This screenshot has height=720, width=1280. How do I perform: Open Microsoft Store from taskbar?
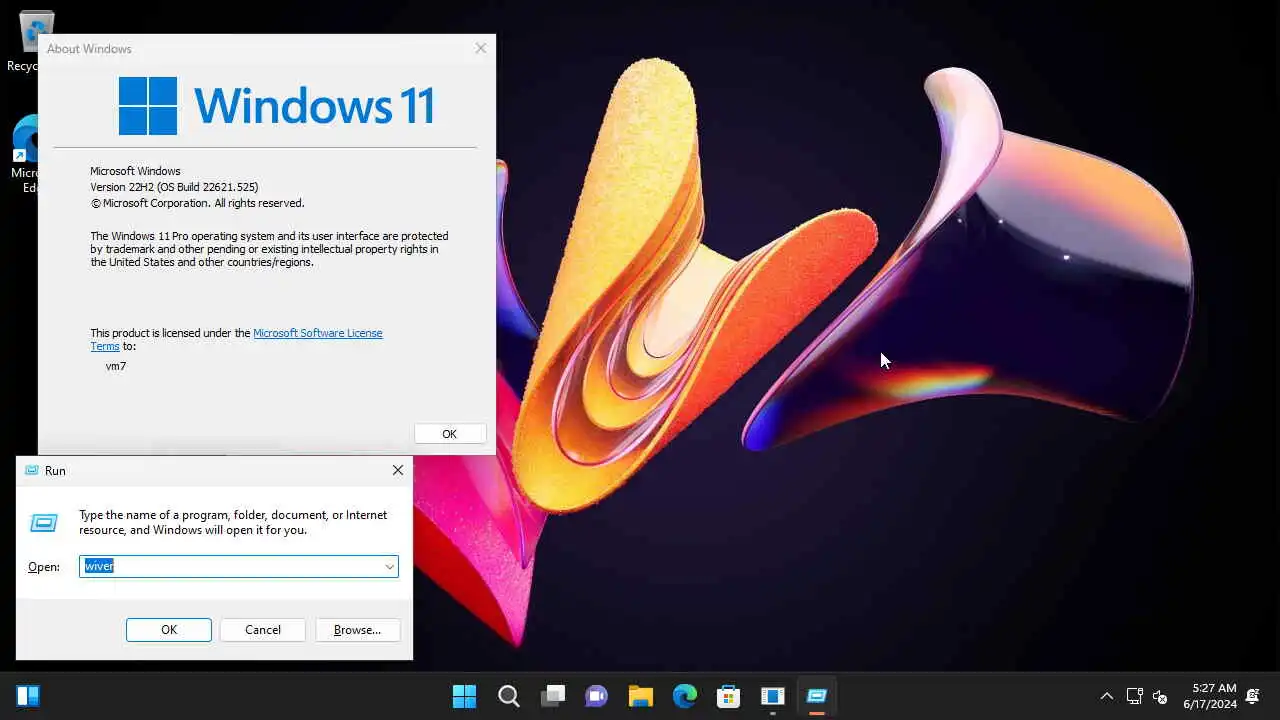point(728,696)
